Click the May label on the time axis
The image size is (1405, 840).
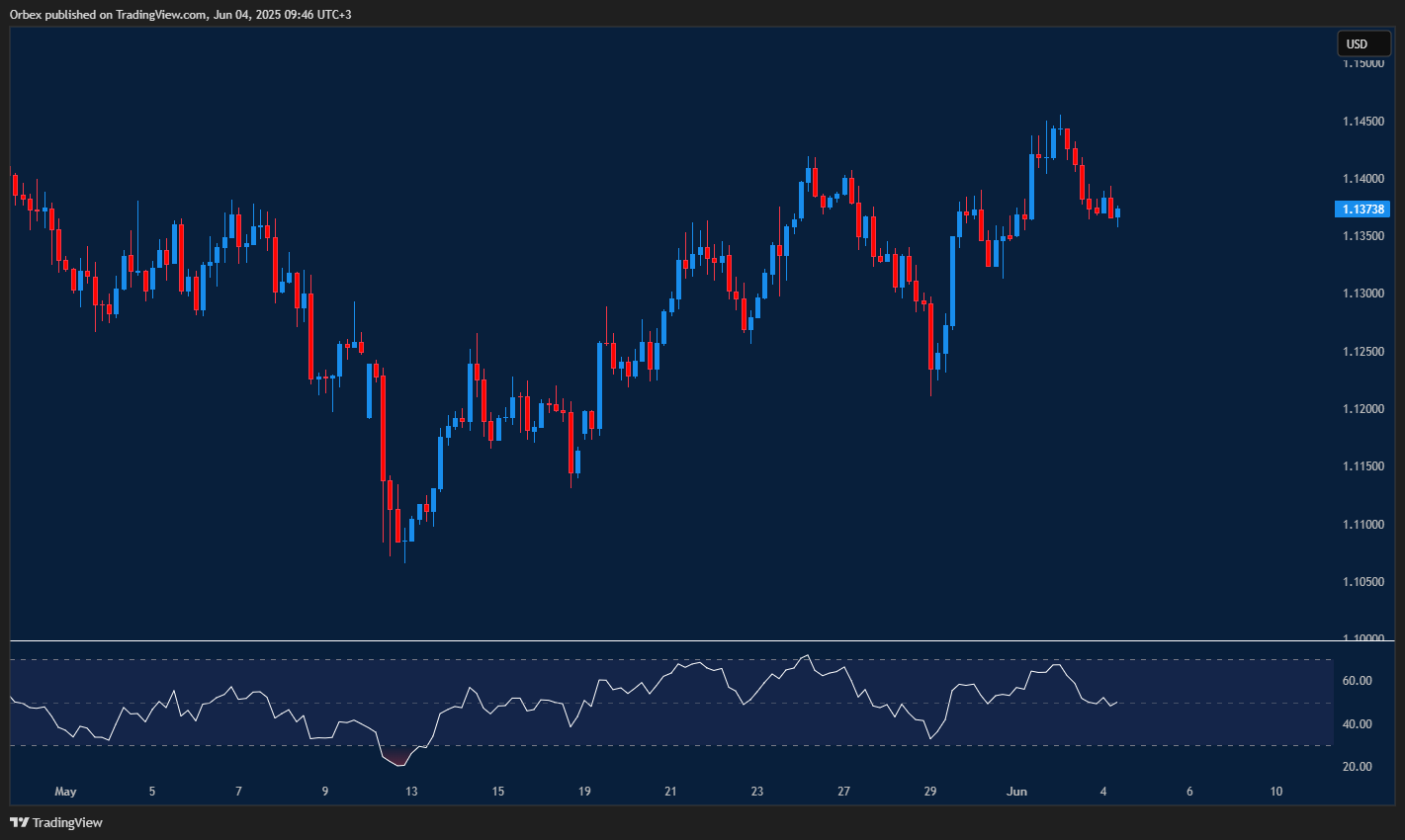[x=65, y=791]
